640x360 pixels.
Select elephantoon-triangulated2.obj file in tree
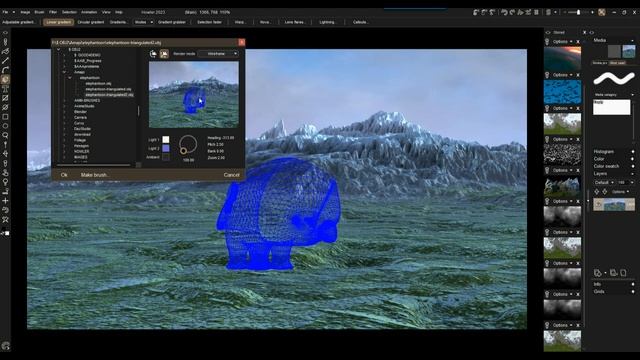[x=109, y=95]
